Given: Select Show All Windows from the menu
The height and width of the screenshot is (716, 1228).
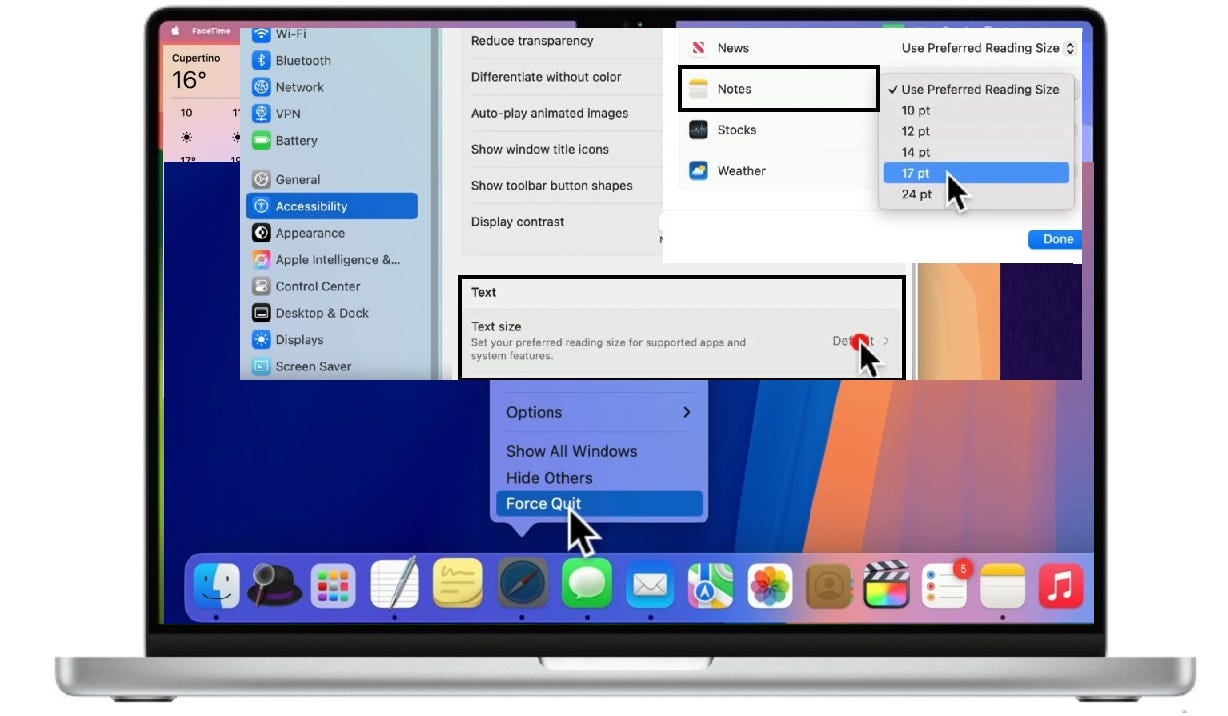Looking at the screenshot, I should 571,451.
